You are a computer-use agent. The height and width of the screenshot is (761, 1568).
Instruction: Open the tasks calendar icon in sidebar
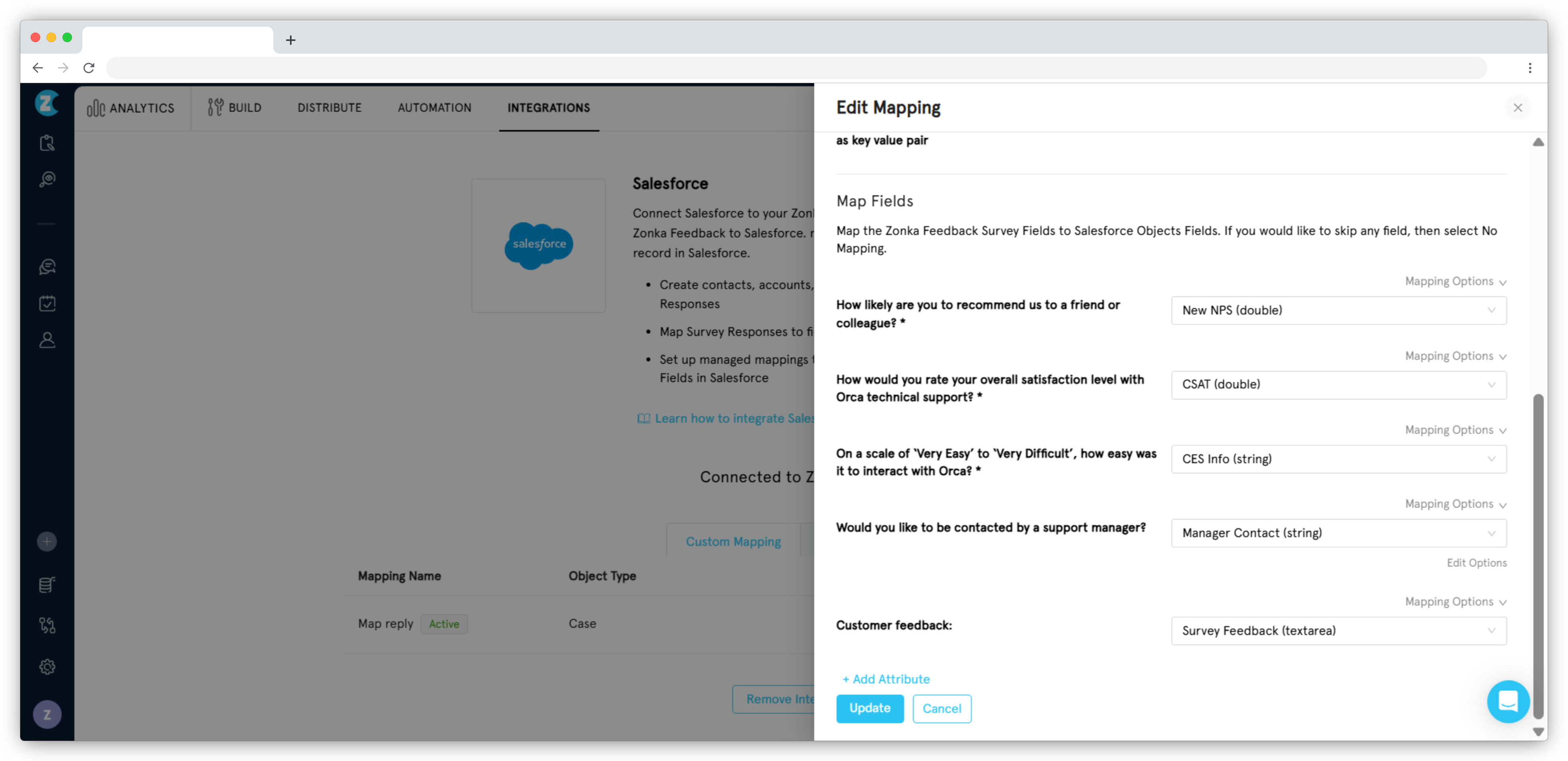[47, 303]
